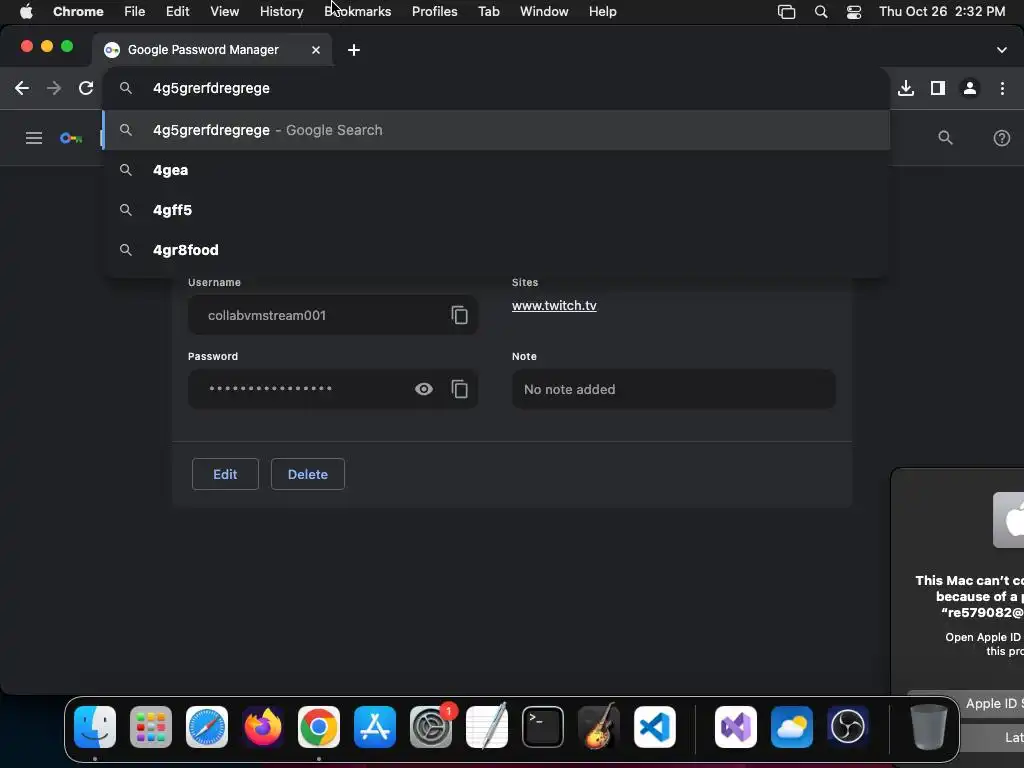Screen dimensions: 1024x768
Task: Open Visual Studio from the Dock
Action: [736, 726]
